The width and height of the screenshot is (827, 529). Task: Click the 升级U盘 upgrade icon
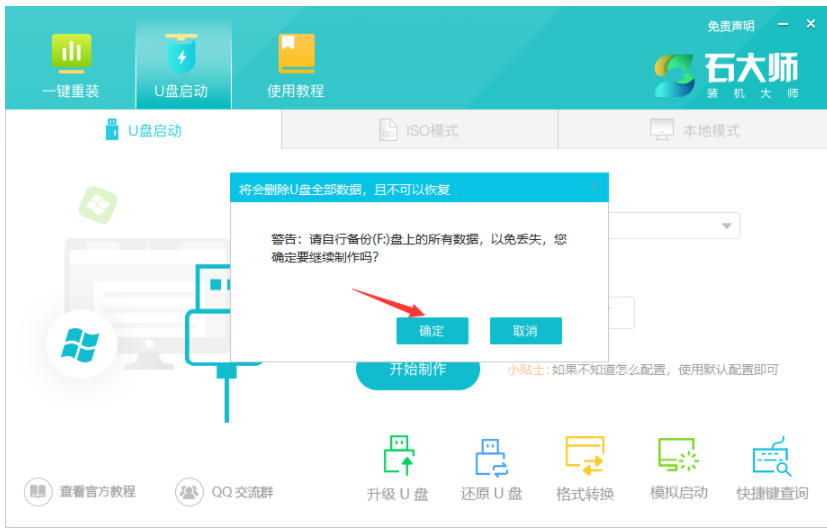[397, 469]
